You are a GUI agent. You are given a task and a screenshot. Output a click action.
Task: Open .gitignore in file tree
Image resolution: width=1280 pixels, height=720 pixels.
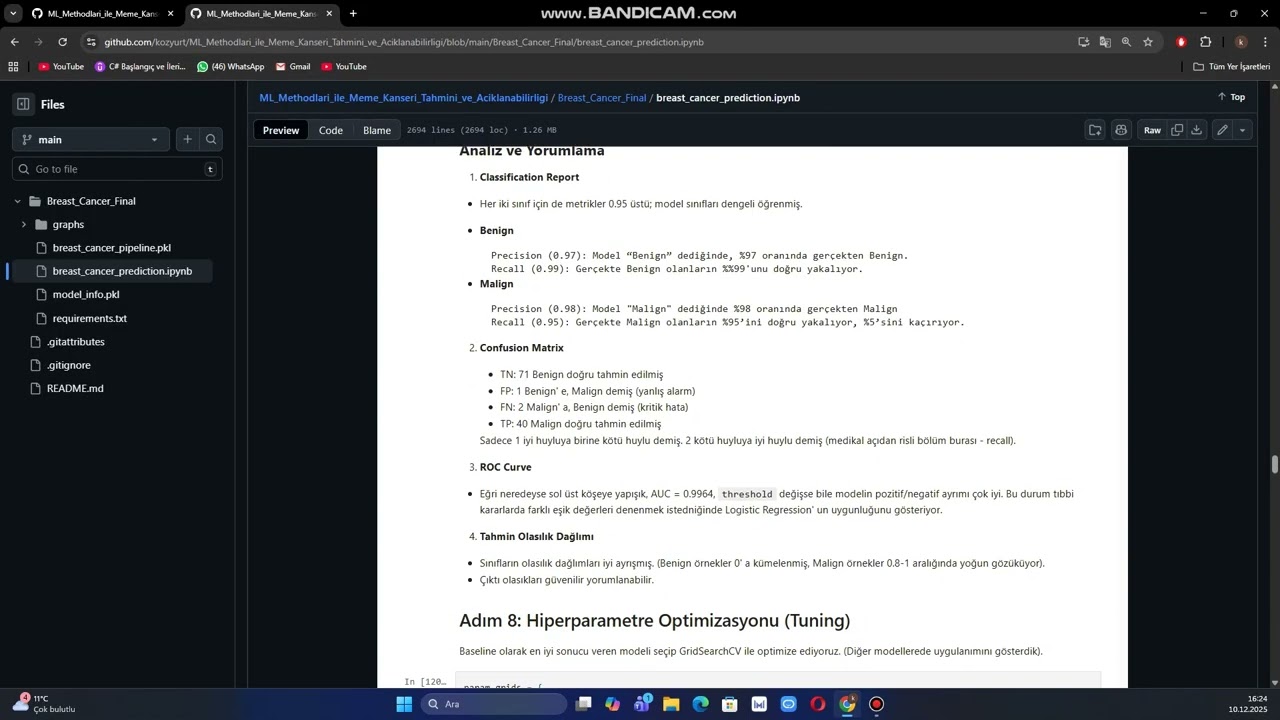tap(69, 365)
